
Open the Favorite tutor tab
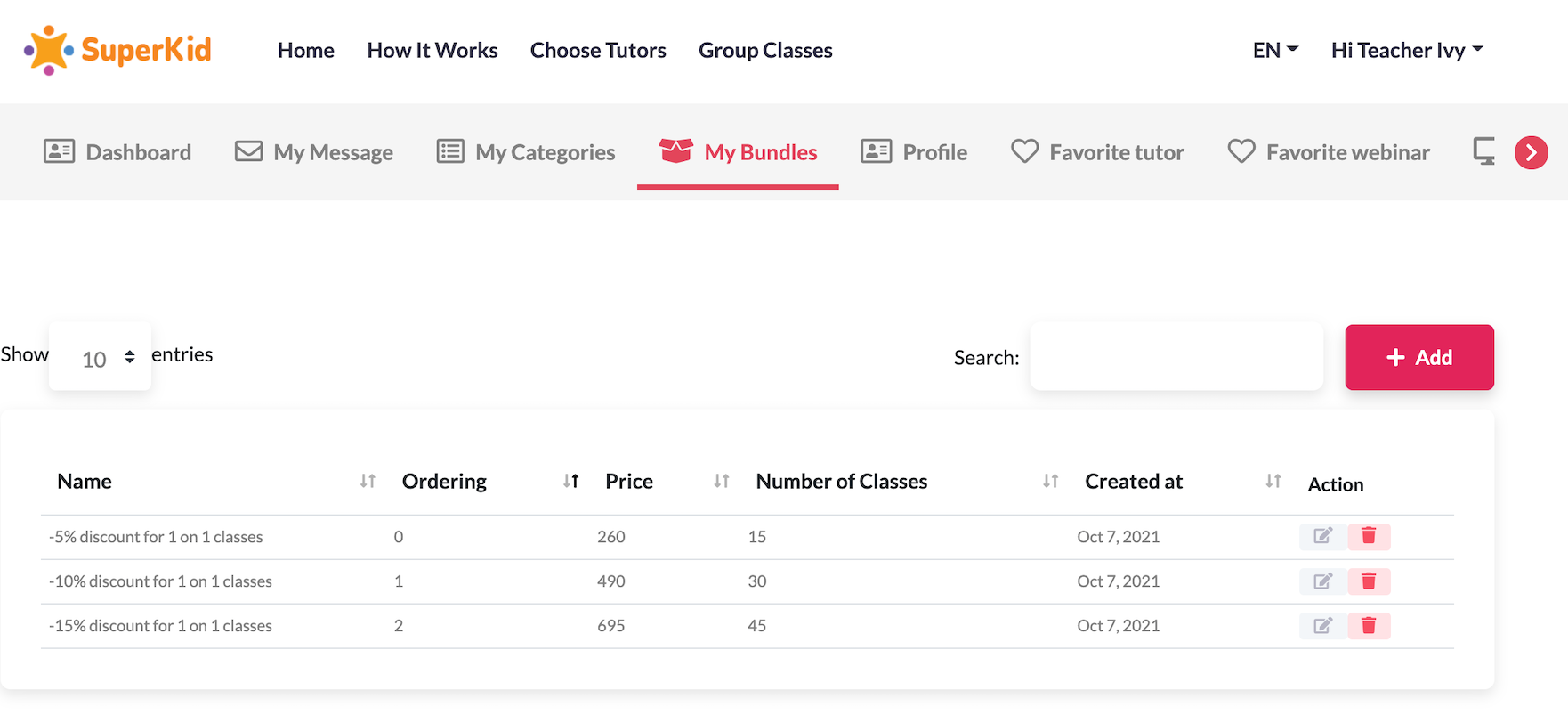[x=1097, y=152]
